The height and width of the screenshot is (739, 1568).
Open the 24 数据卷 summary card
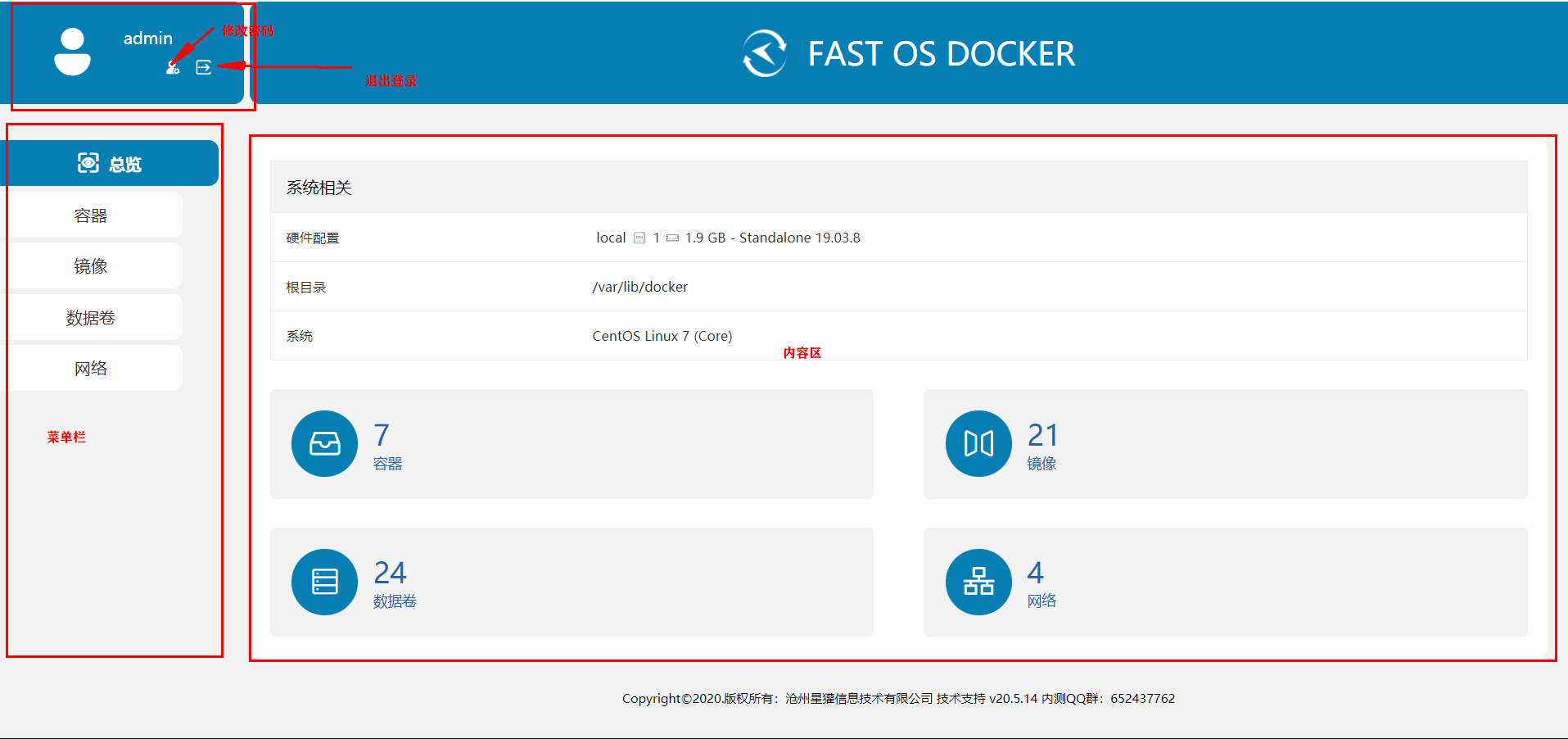point(572,582)
